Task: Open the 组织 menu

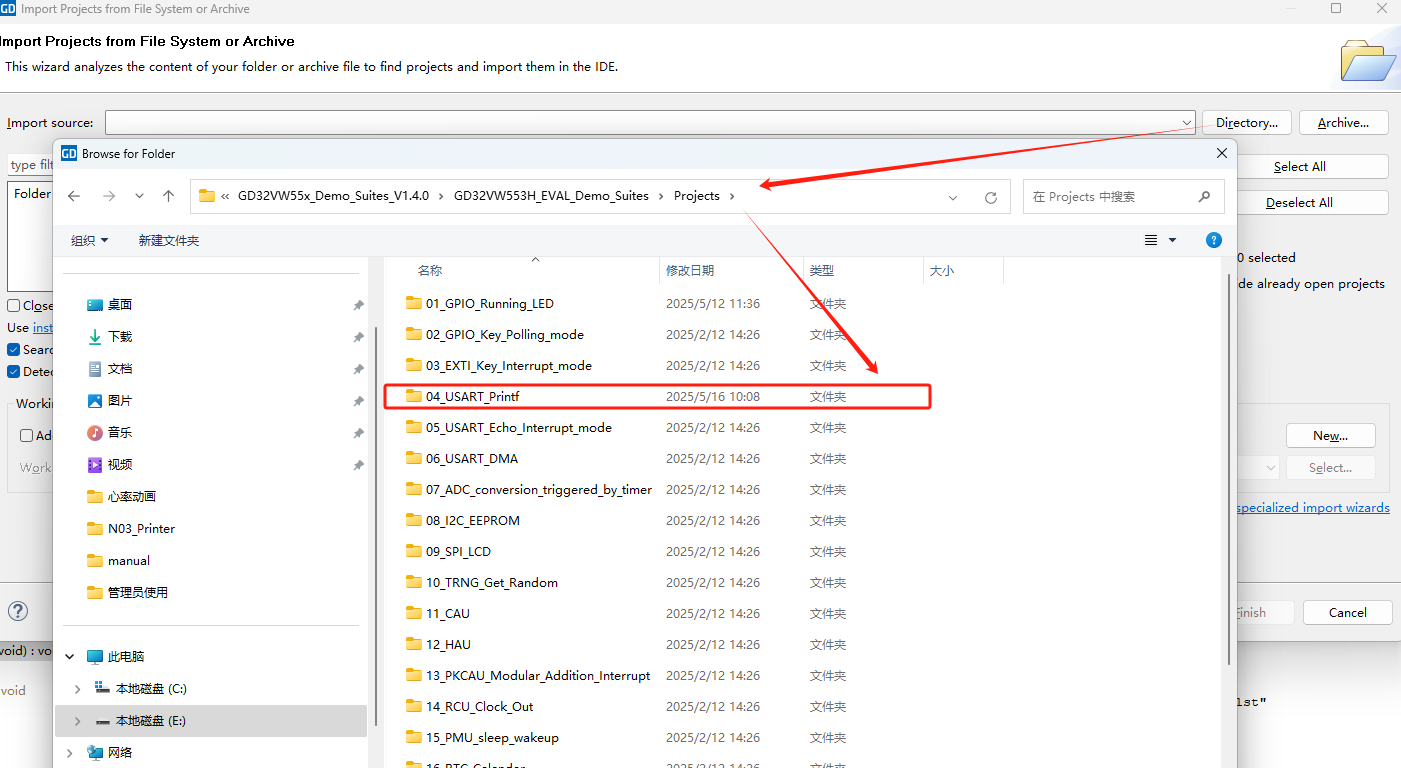Action: (x=89, y=241)
